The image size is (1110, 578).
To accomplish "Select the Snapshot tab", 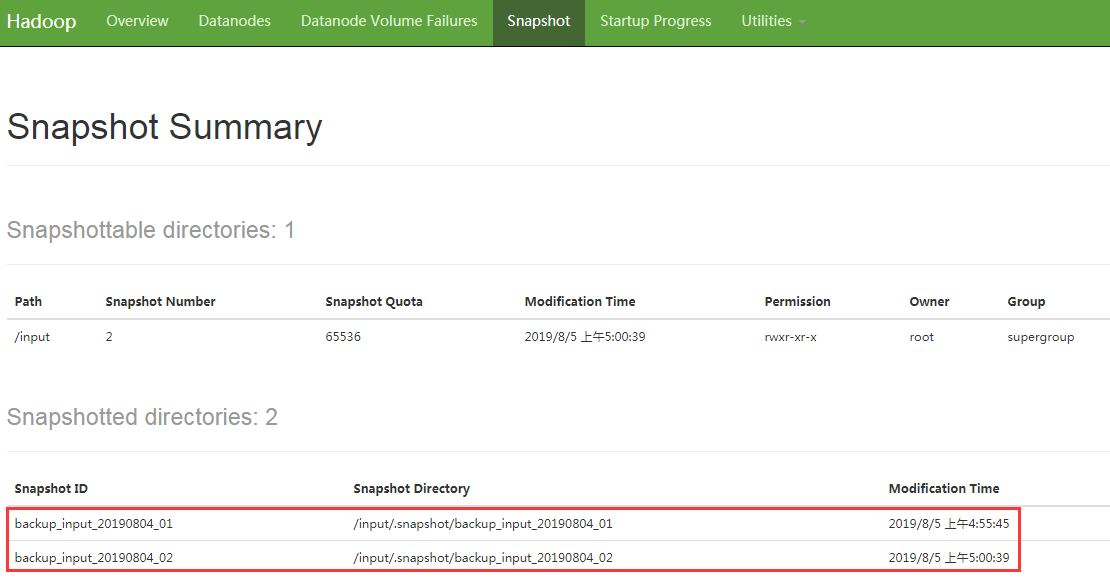I will tap(539, 22).
